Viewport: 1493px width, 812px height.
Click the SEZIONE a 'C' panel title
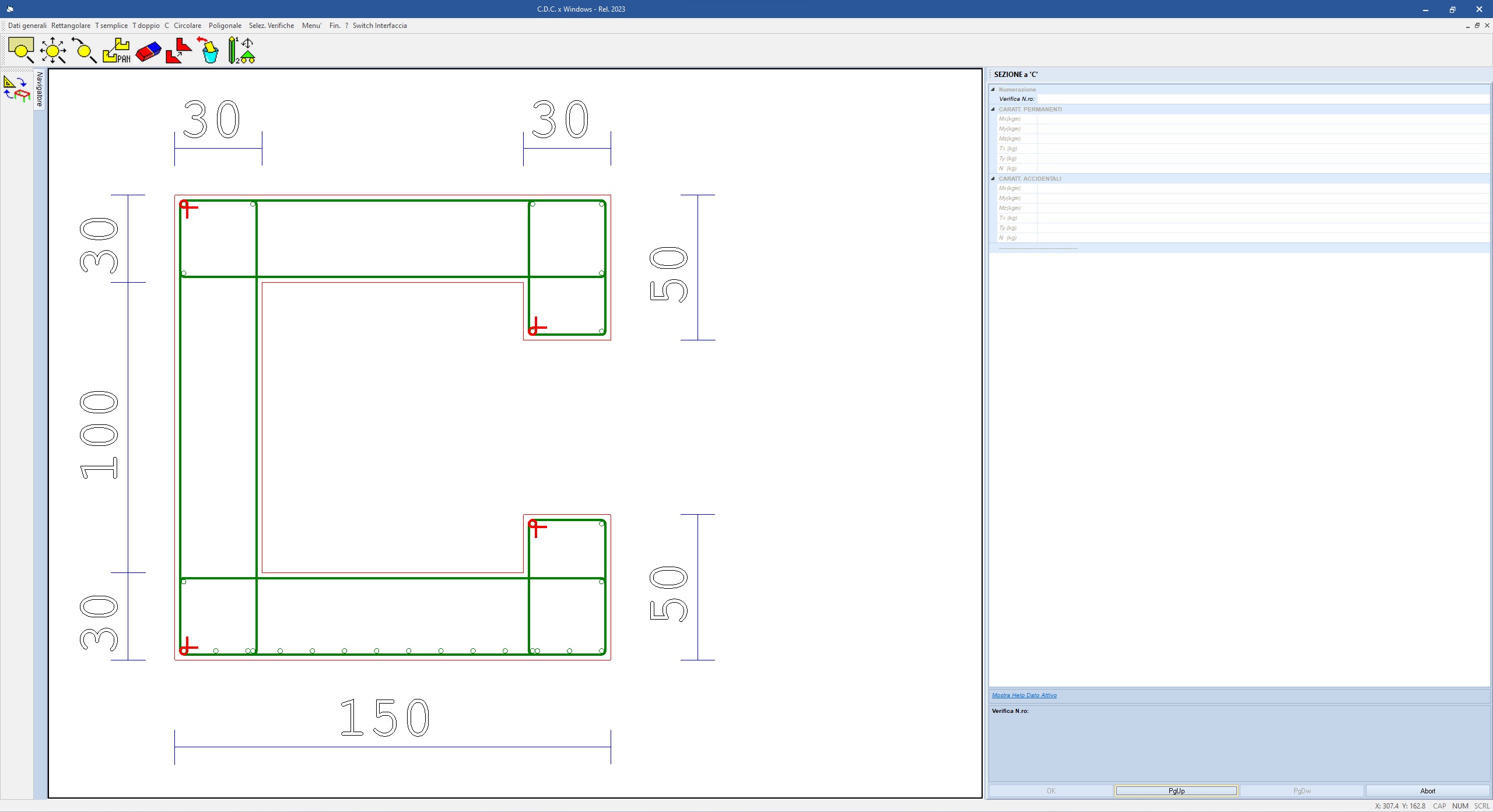coord(1016,75)
